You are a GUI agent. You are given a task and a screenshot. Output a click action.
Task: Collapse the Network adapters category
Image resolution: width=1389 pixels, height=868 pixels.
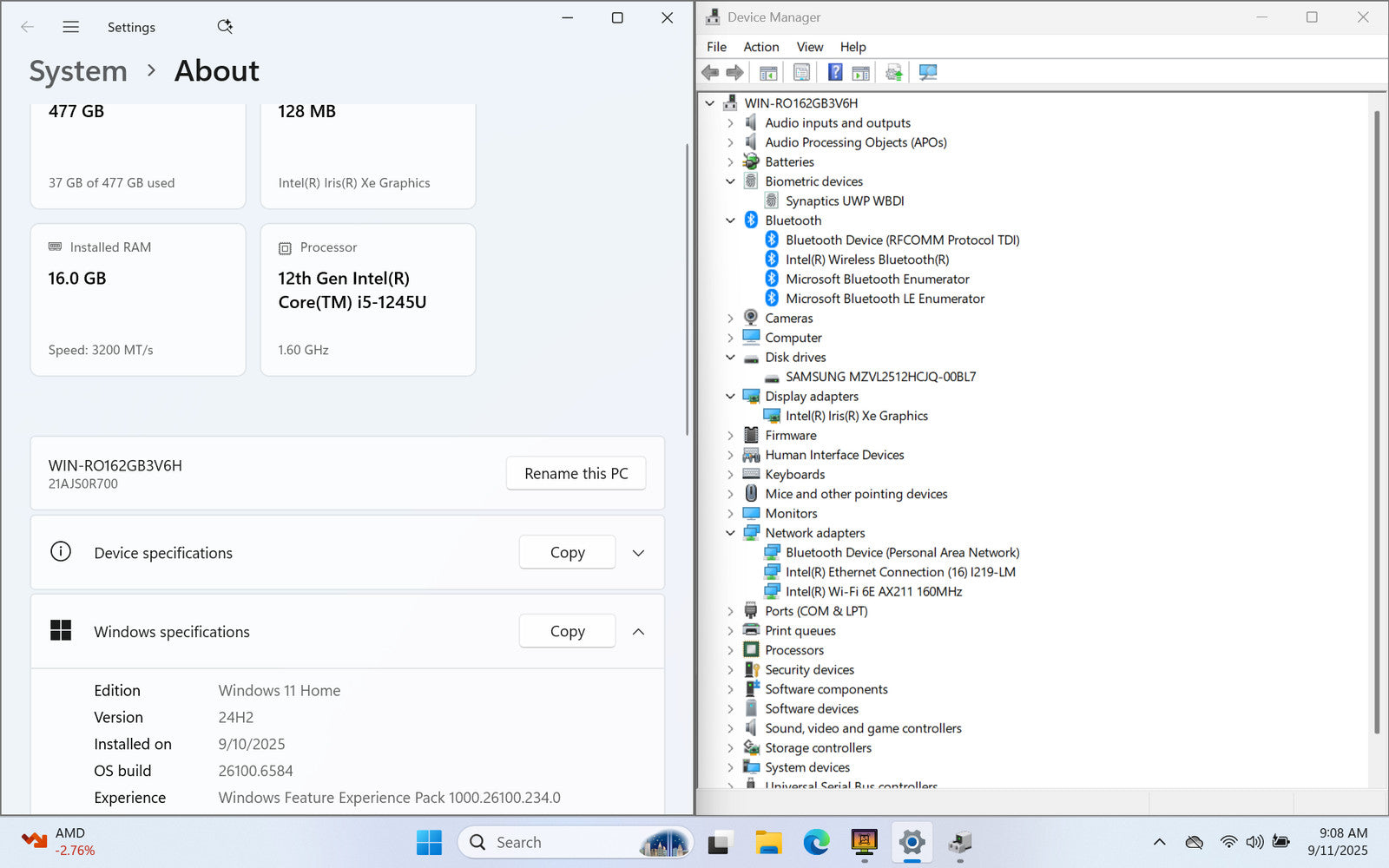click(730, 533)
